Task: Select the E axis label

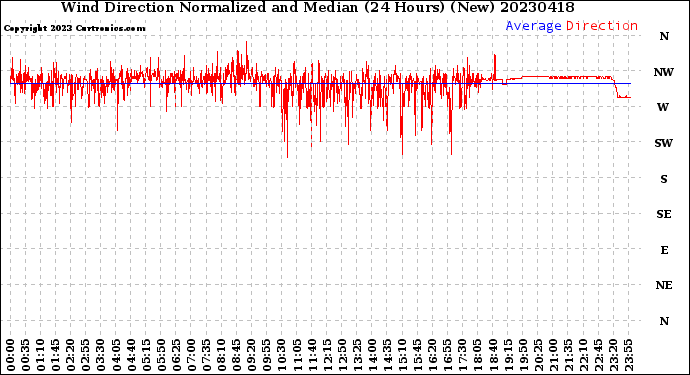Action: pos(664,250)
